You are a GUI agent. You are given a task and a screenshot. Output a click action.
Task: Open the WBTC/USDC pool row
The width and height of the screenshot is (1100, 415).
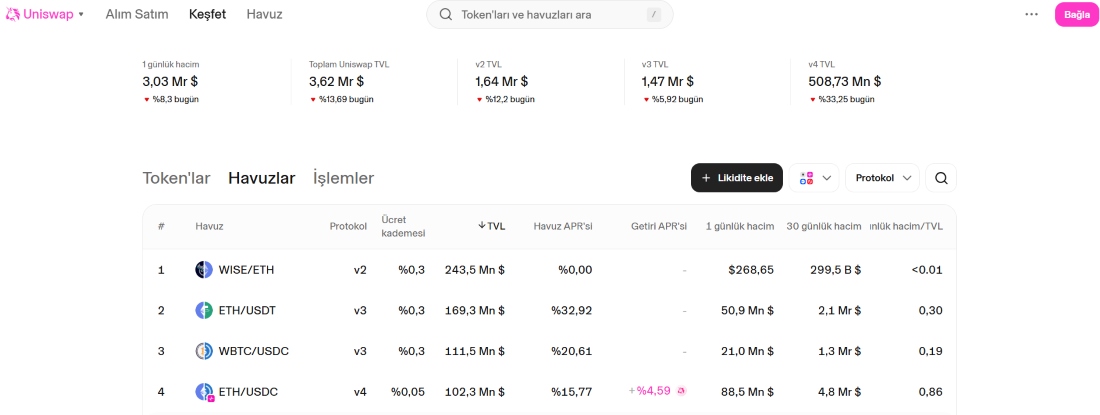click(x=549, y=351)
